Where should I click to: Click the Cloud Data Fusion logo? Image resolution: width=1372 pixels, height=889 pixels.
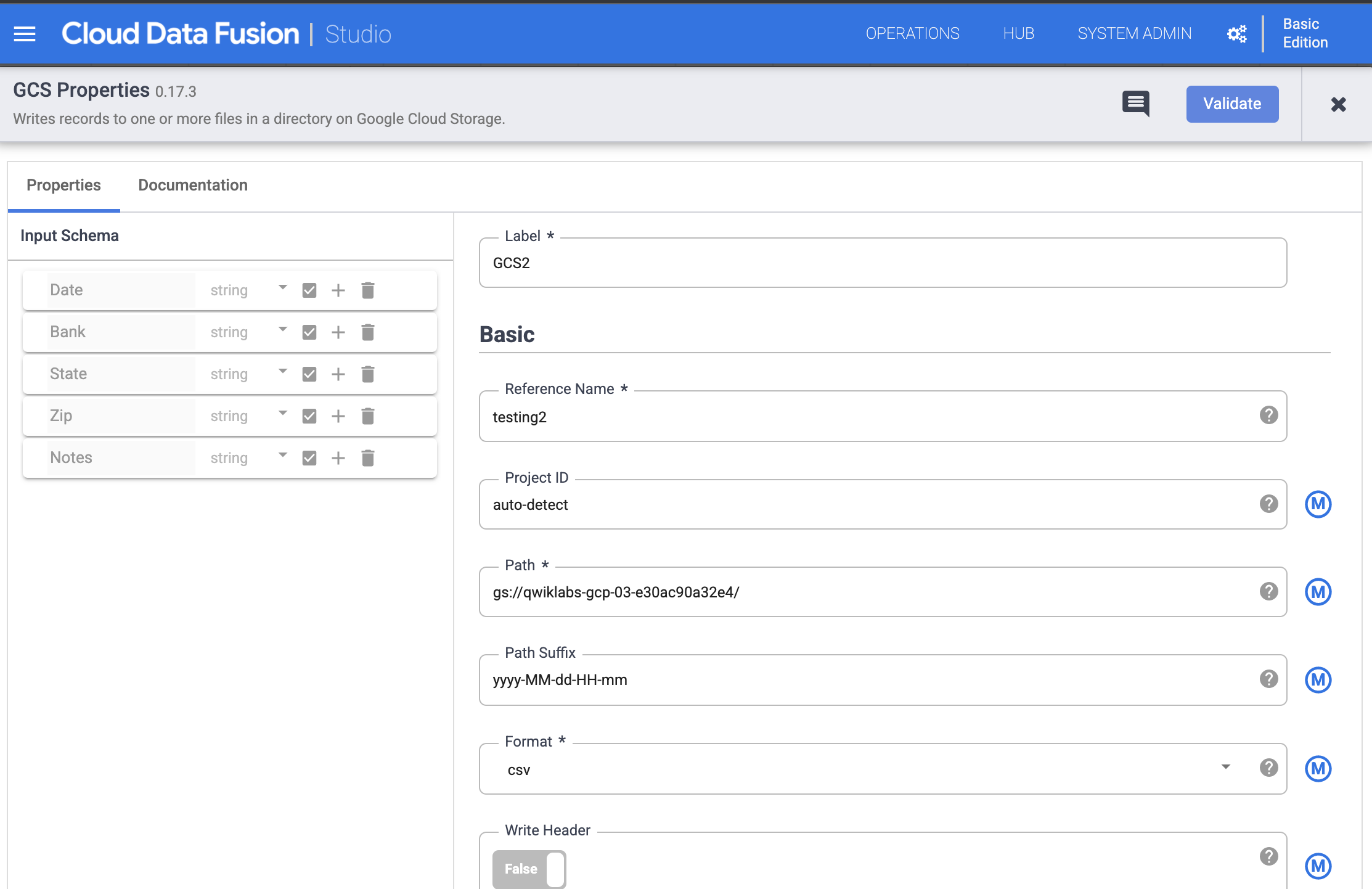pos(180,33)
